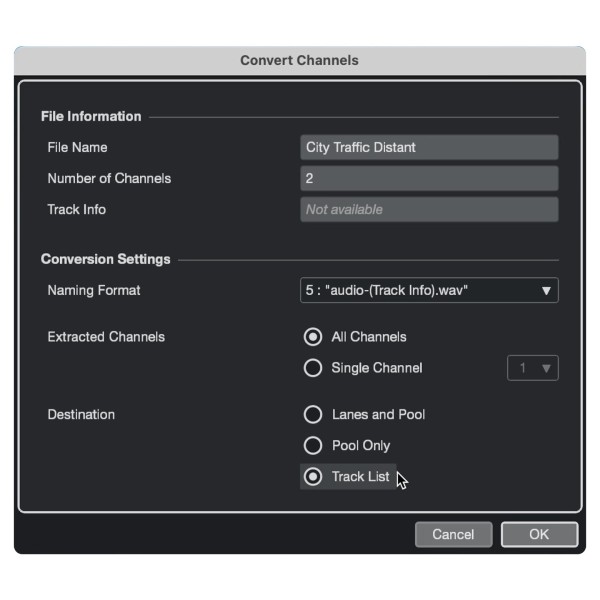Click the File Name label

point(77,147)
